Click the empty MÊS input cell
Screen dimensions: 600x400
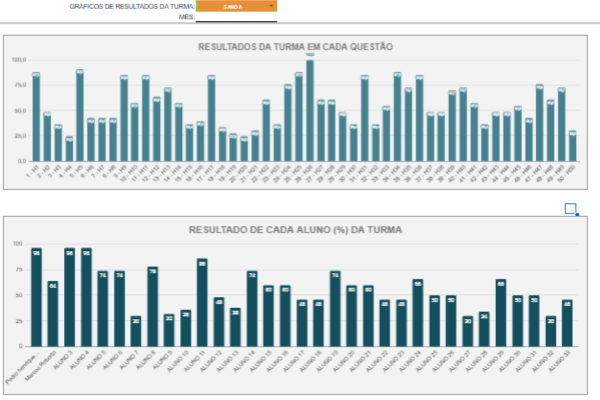click(x=235, y=17)
